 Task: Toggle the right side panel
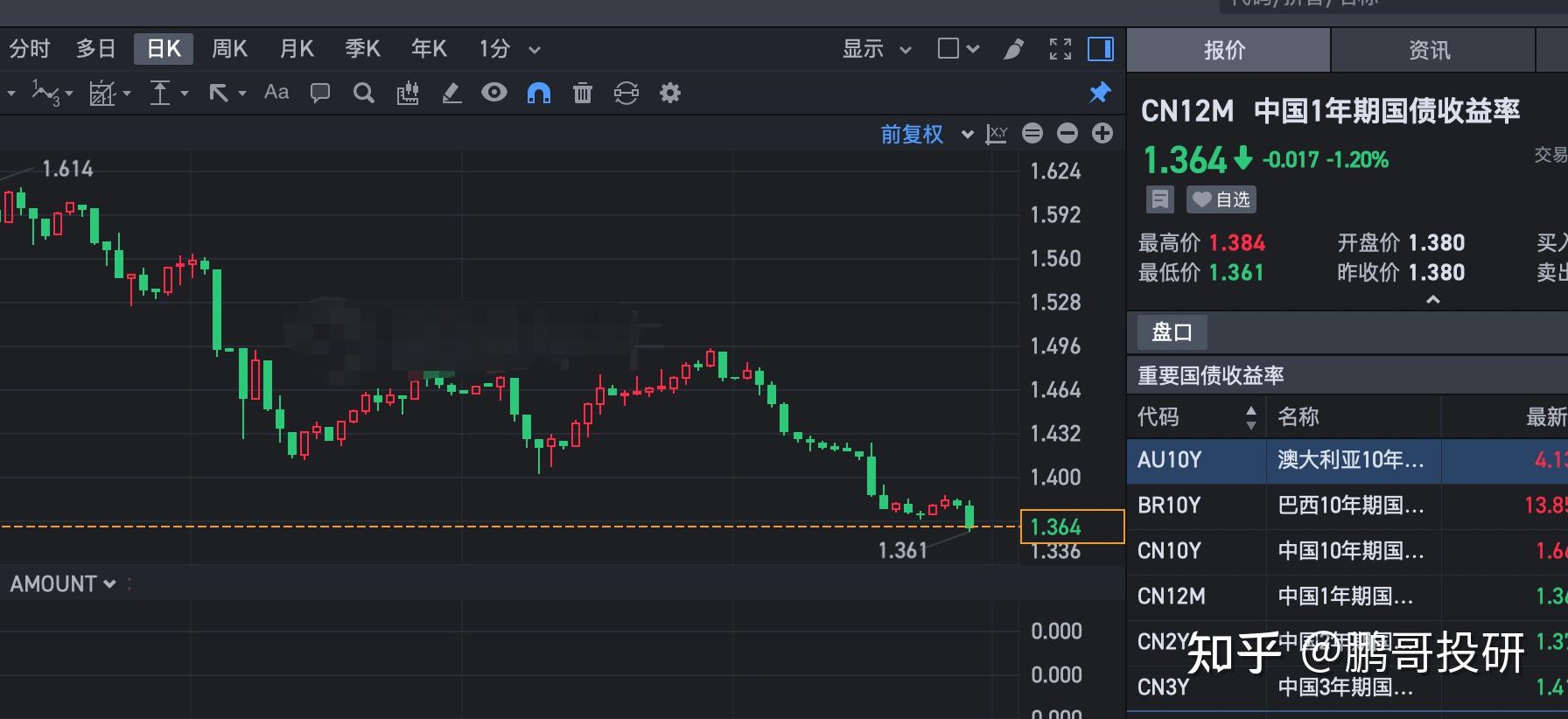pos(1101,49)
